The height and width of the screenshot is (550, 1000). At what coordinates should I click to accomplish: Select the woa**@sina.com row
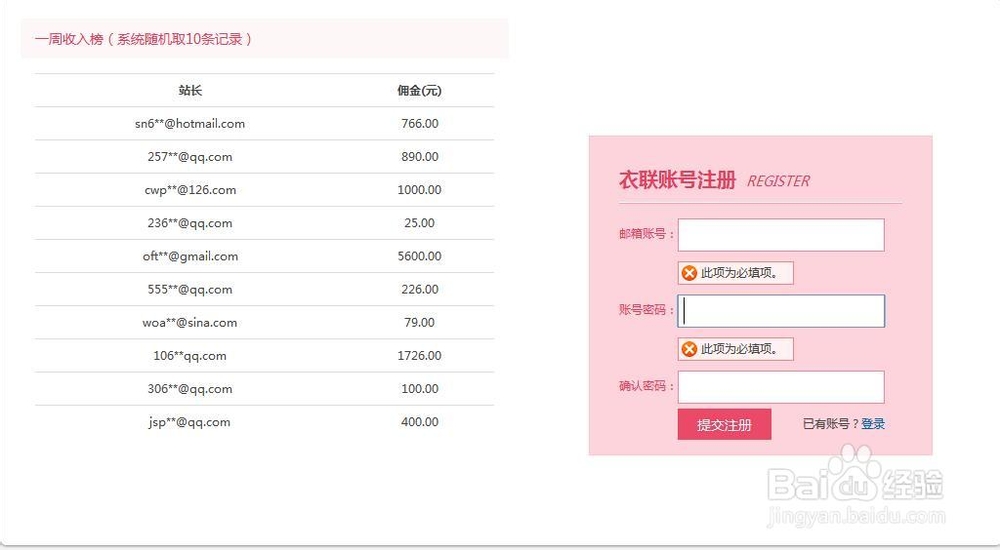(190, 323)
